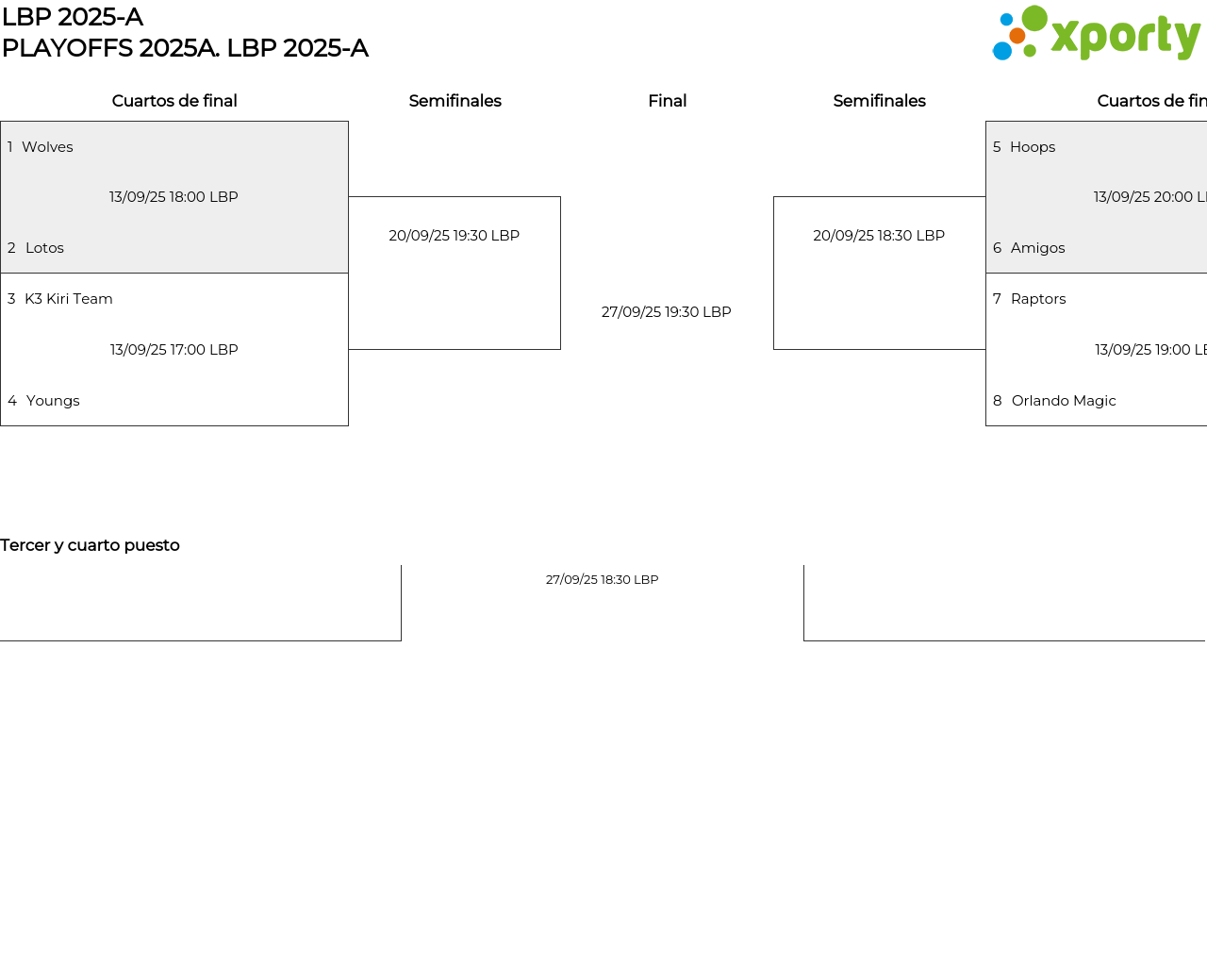This screenshot has height=980, width=1207.
Task: Open the Amigos team entry
Action: coord(1037,248)
